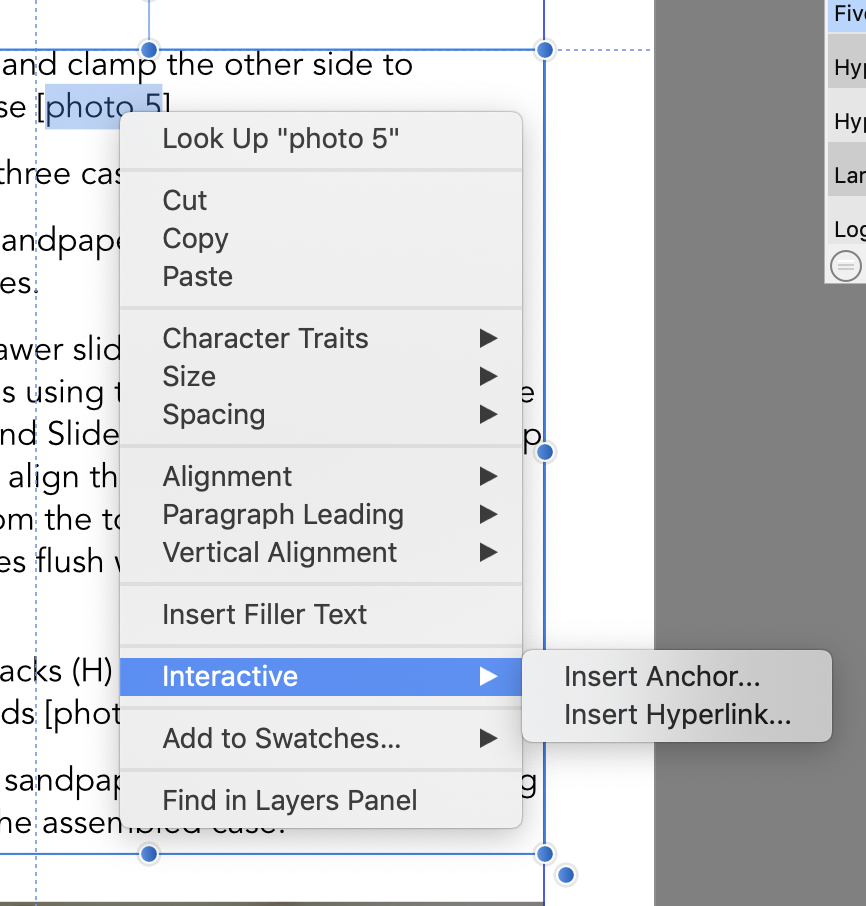Open the Spacing submenu
Image resolution: width=866 pixels, height=906 pixels.
[321, 415]
